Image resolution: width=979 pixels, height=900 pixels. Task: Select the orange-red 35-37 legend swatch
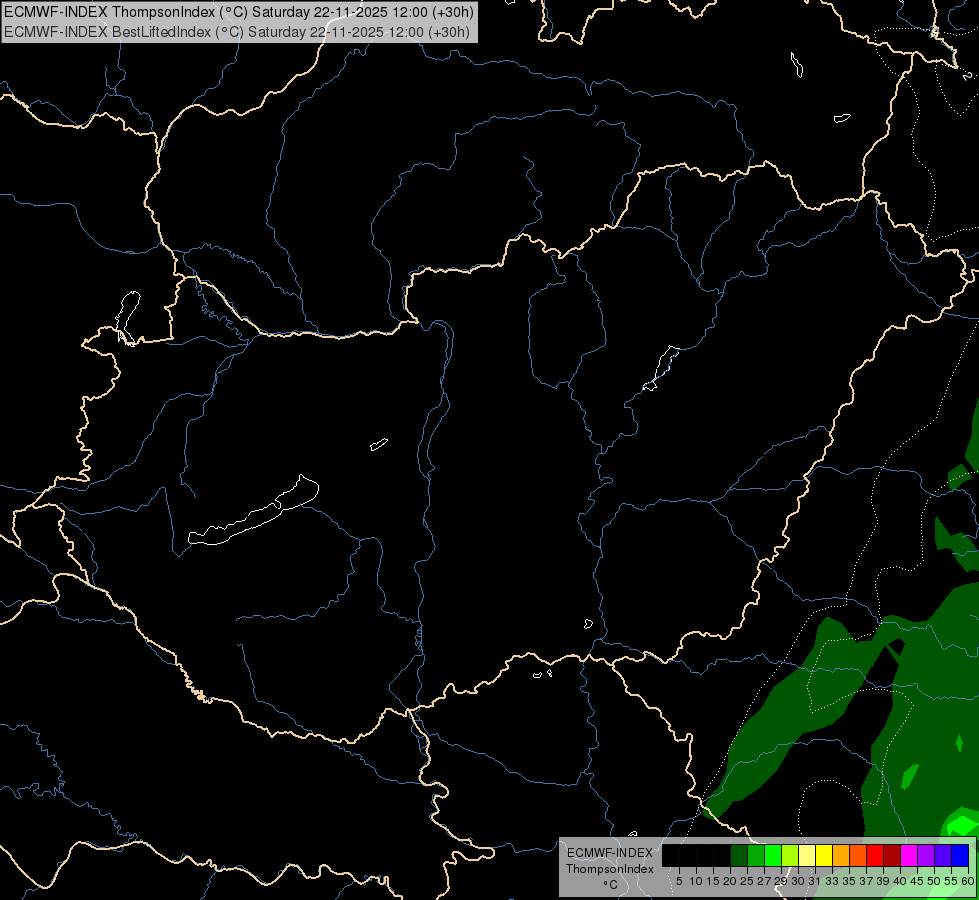(x=858, y=855)
